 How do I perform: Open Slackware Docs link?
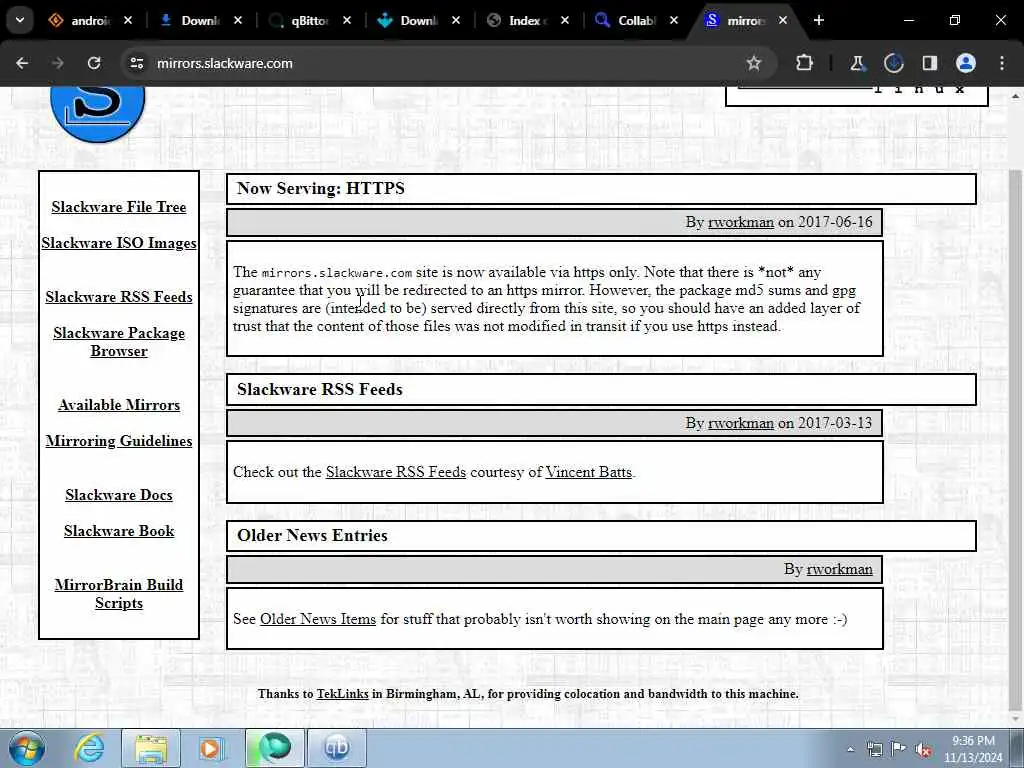click(x=119, y=495)
